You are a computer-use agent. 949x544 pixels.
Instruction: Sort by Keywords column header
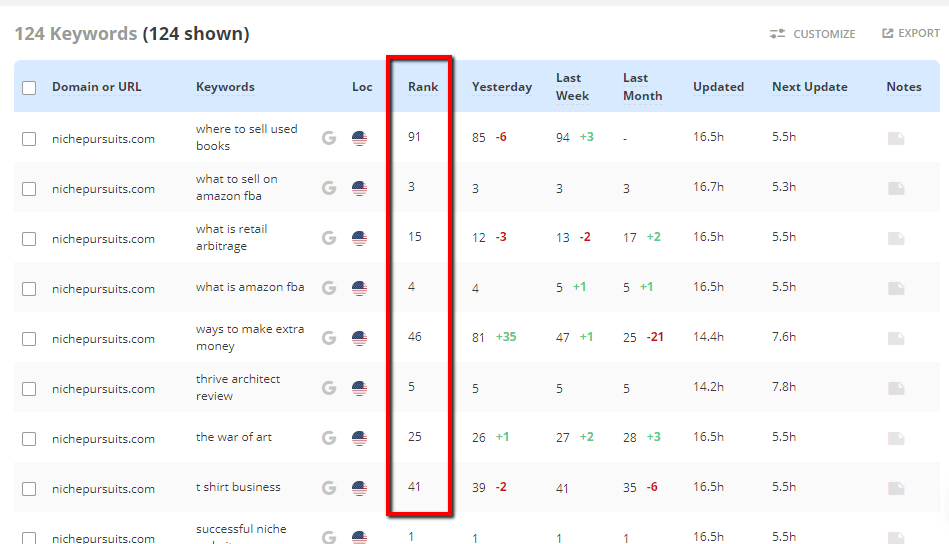(225, 87)
